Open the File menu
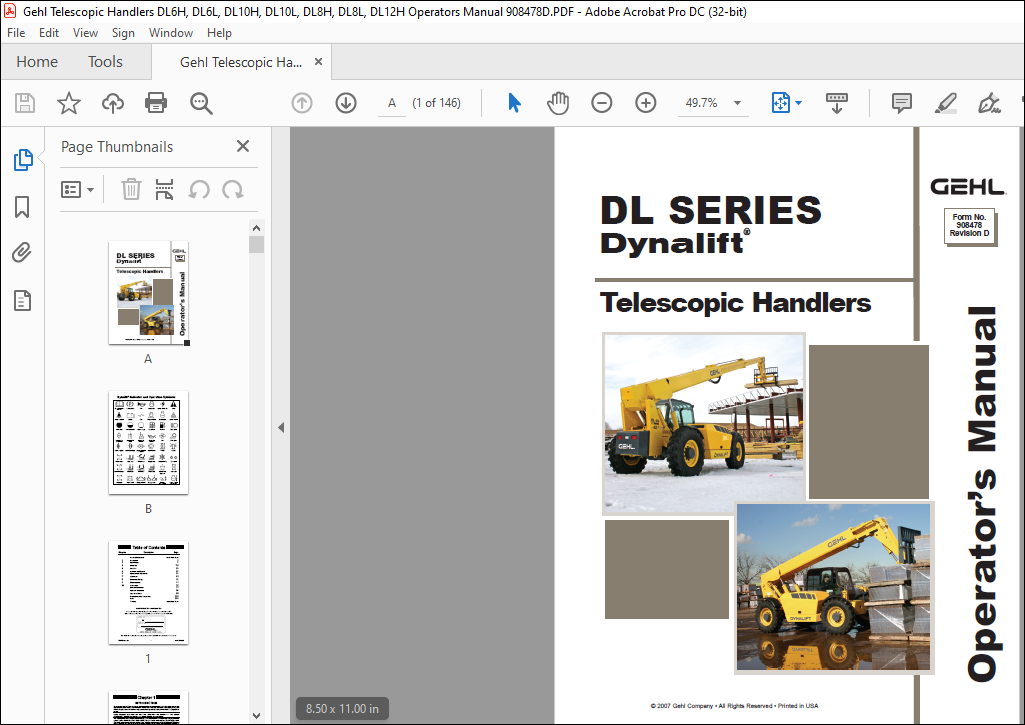 16,33
